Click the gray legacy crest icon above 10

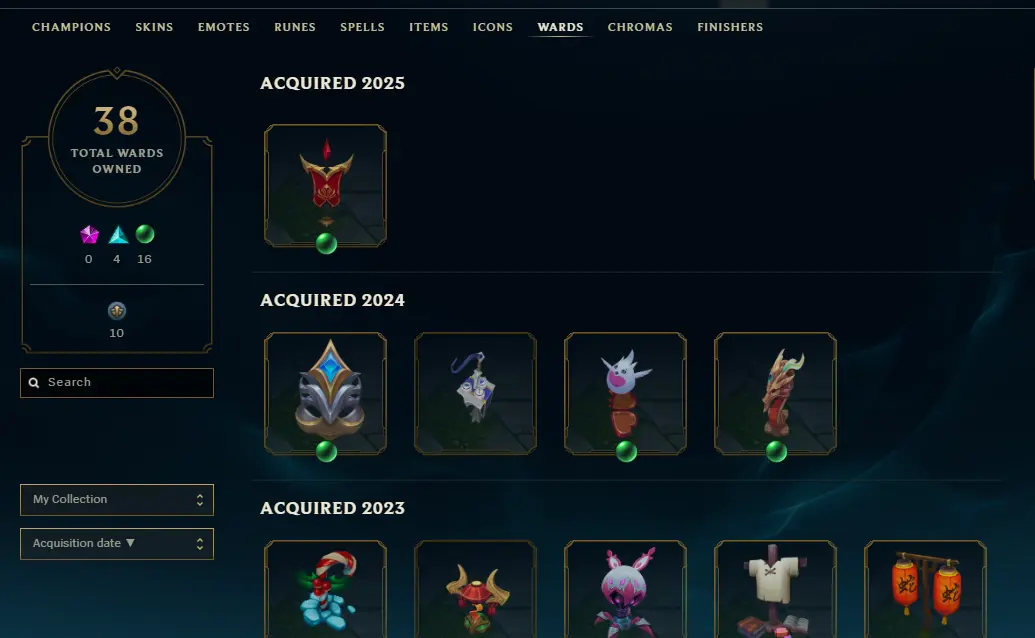[x=117, y=310]
